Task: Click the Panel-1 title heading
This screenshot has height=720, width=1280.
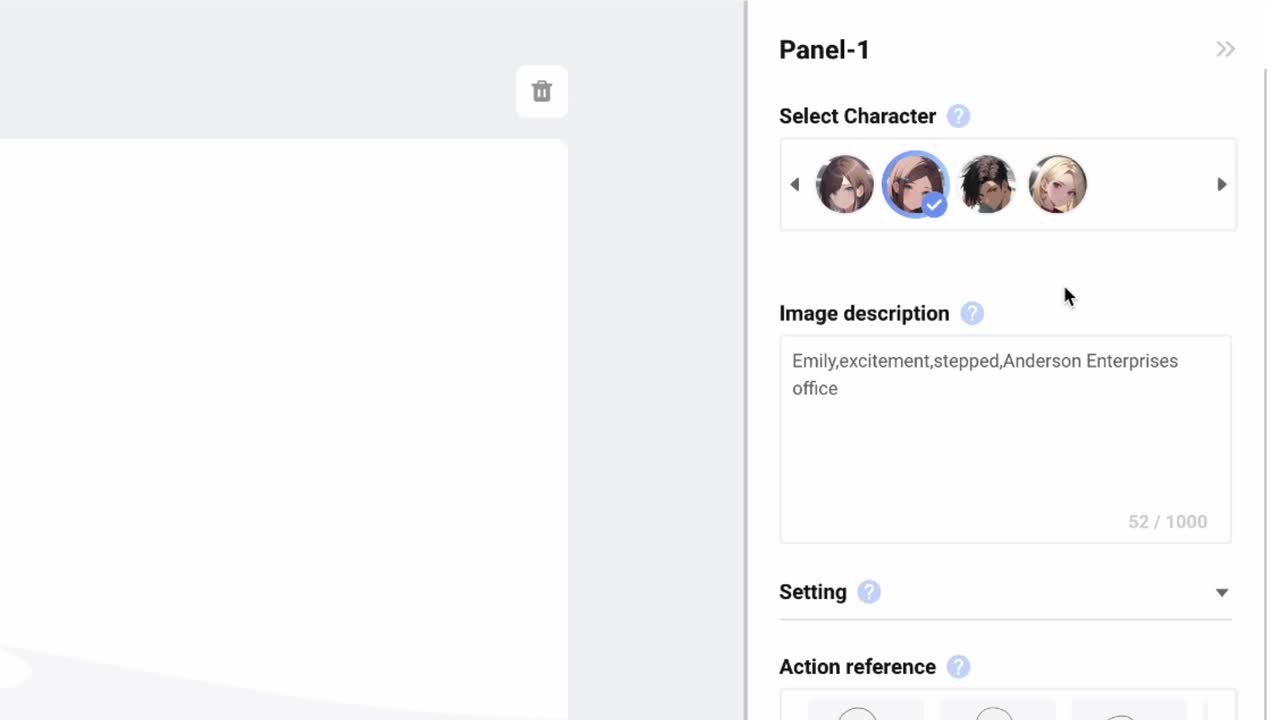Action: coord(824,50)
